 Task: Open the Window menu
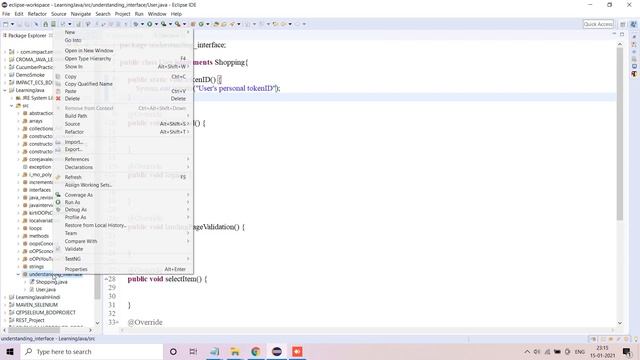point(157,14)
